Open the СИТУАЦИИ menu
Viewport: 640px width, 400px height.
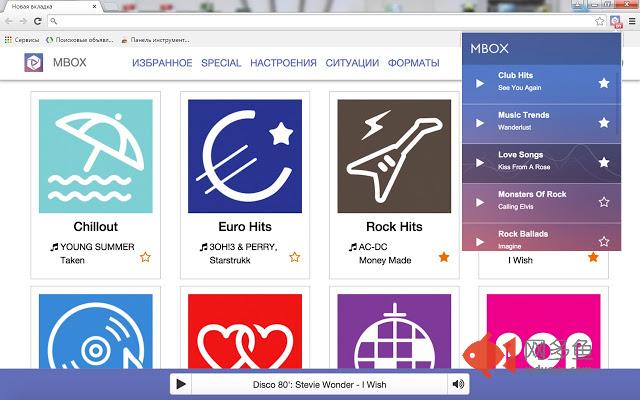352,63
